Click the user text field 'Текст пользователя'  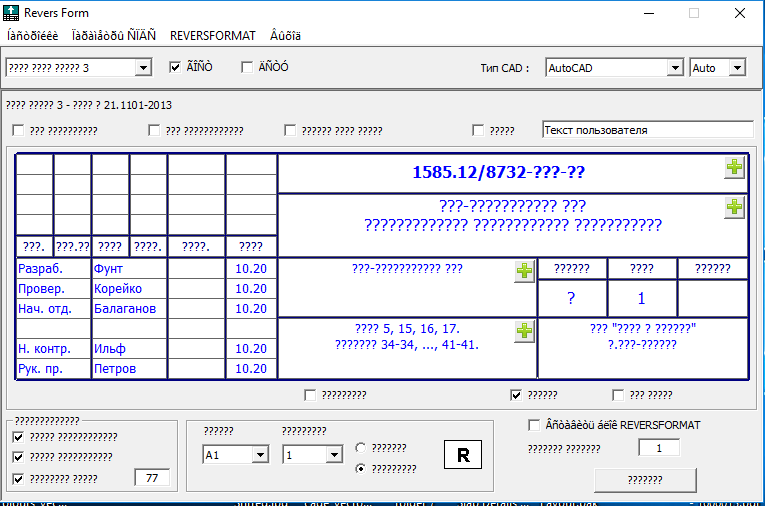pyautogui.click(x=647, y=130)
